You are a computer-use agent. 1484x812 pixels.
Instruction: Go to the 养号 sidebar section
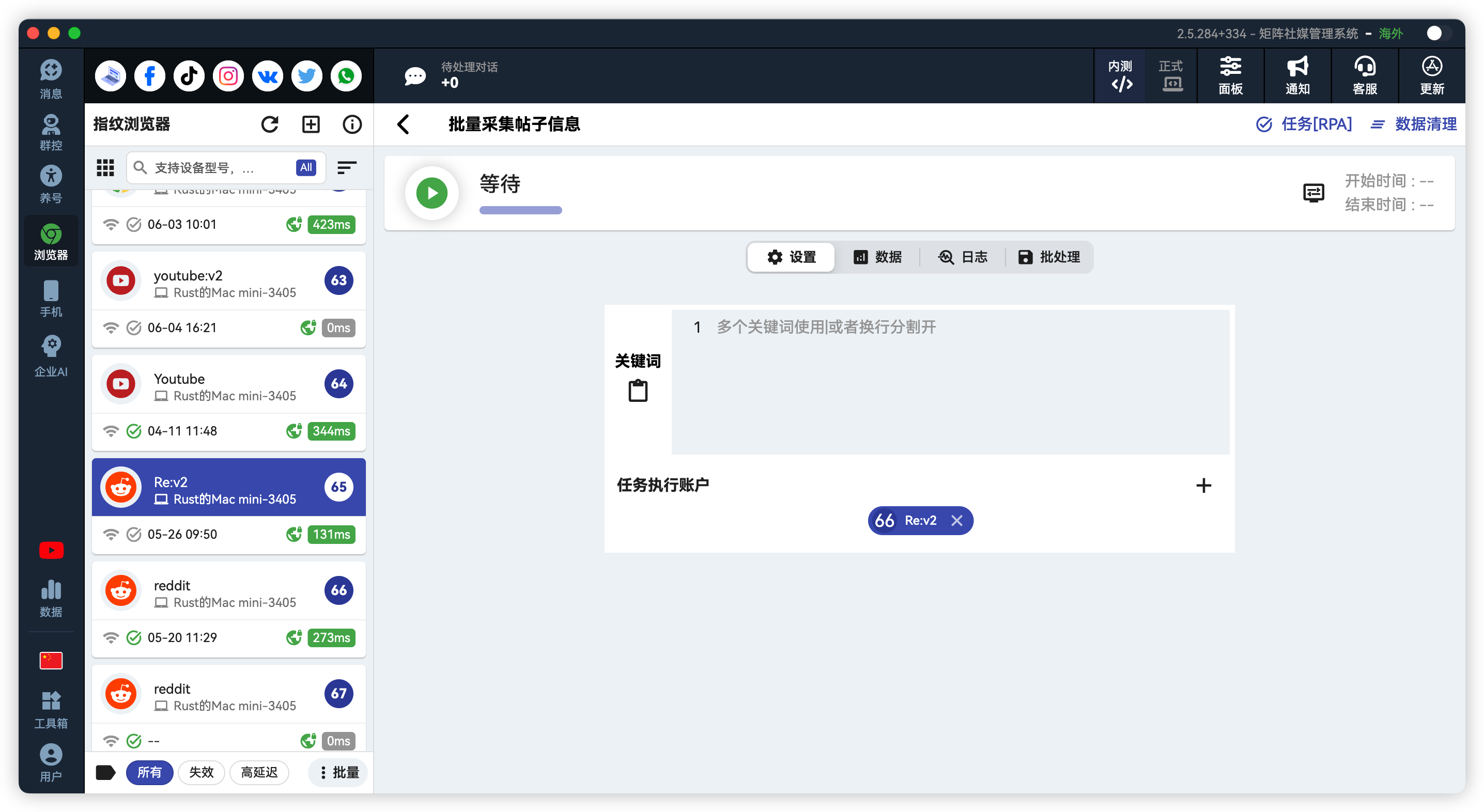pyautogui.click(x=51, y=184)
